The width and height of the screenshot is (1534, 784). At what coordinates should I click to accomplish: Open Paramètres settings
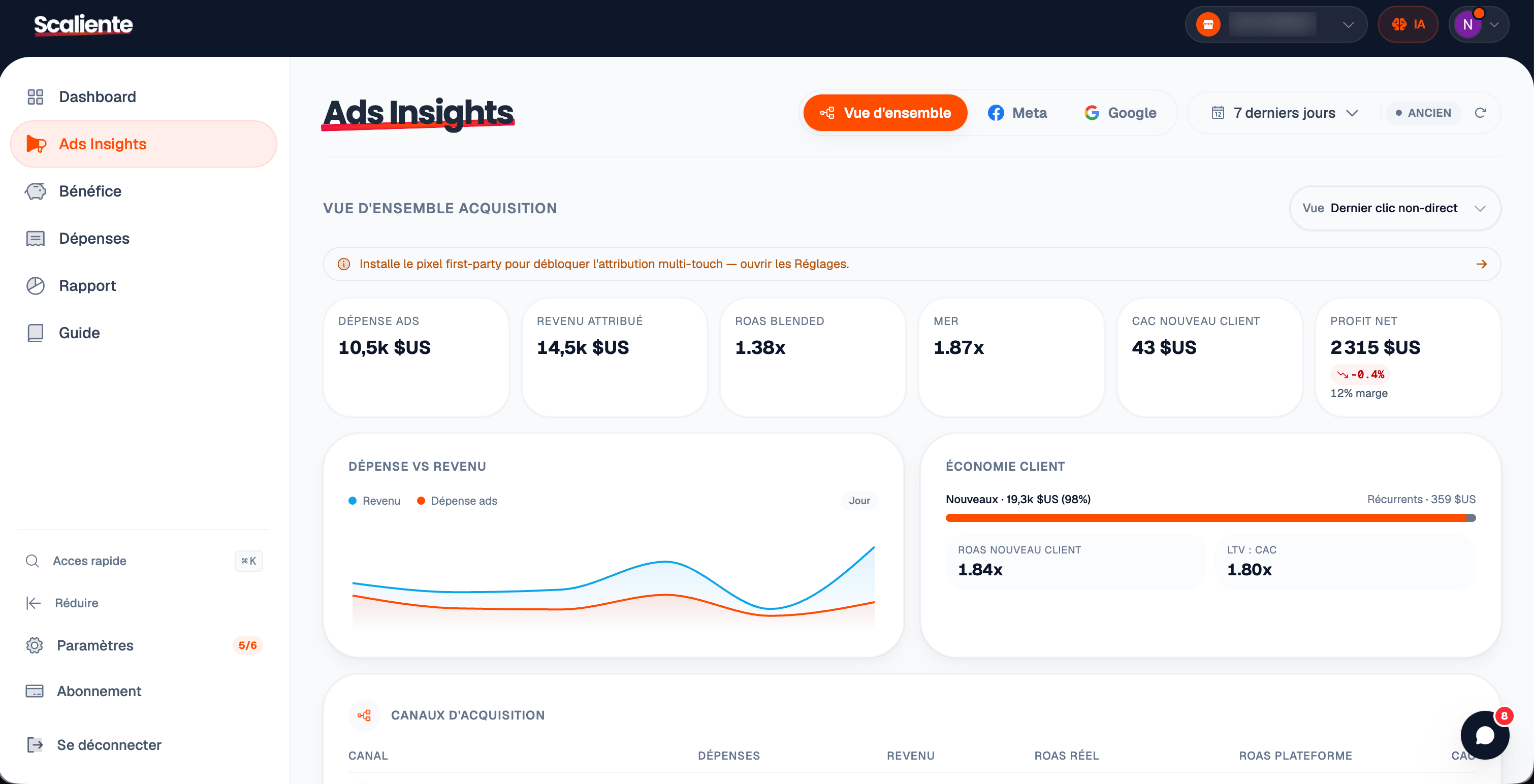coord(144,645)
